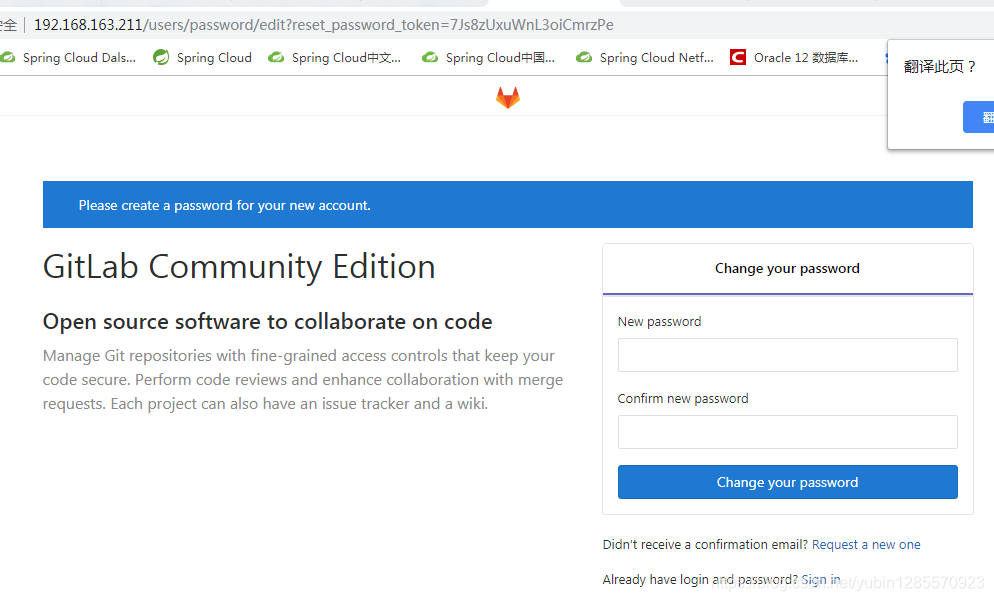
Task: Click the blue Change your password button
Action: point(787,482)
